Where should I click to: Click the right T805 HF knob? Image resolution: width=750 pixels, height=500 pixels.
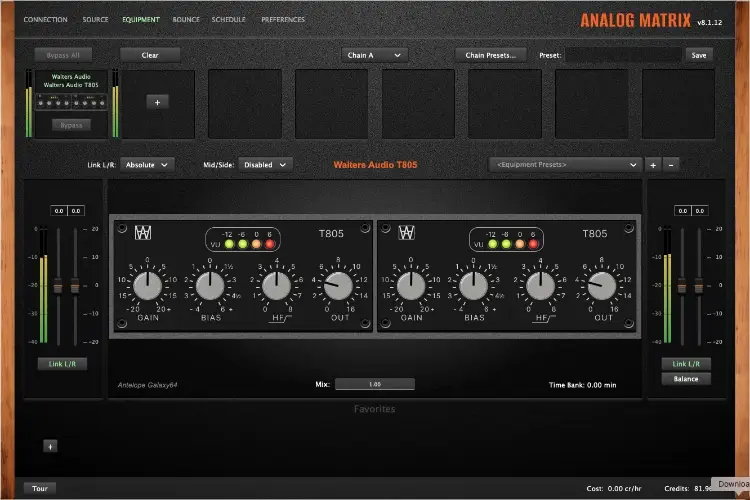[538, 286]
